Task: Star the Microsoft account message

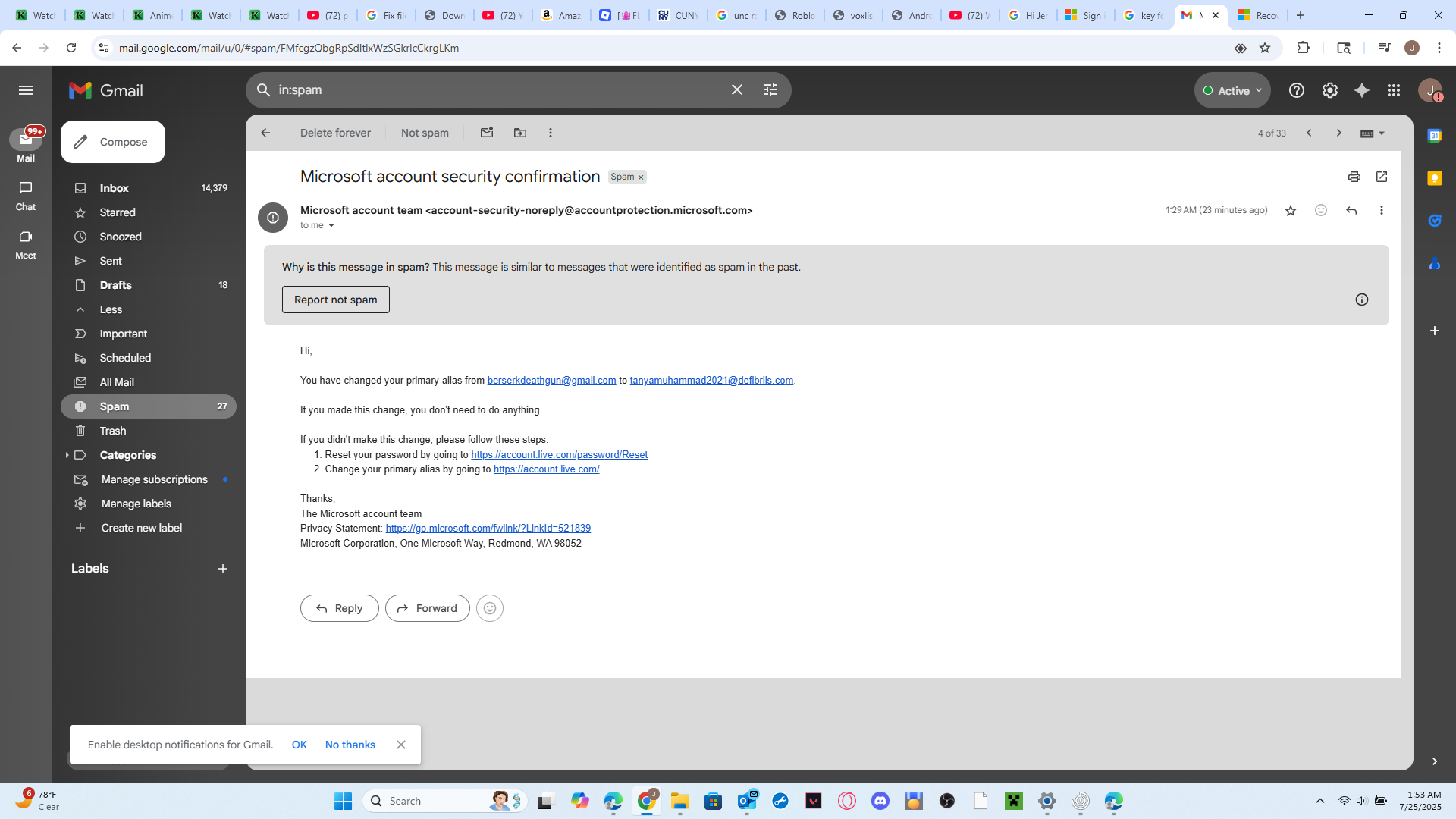Action: [x=1291, y=210]
